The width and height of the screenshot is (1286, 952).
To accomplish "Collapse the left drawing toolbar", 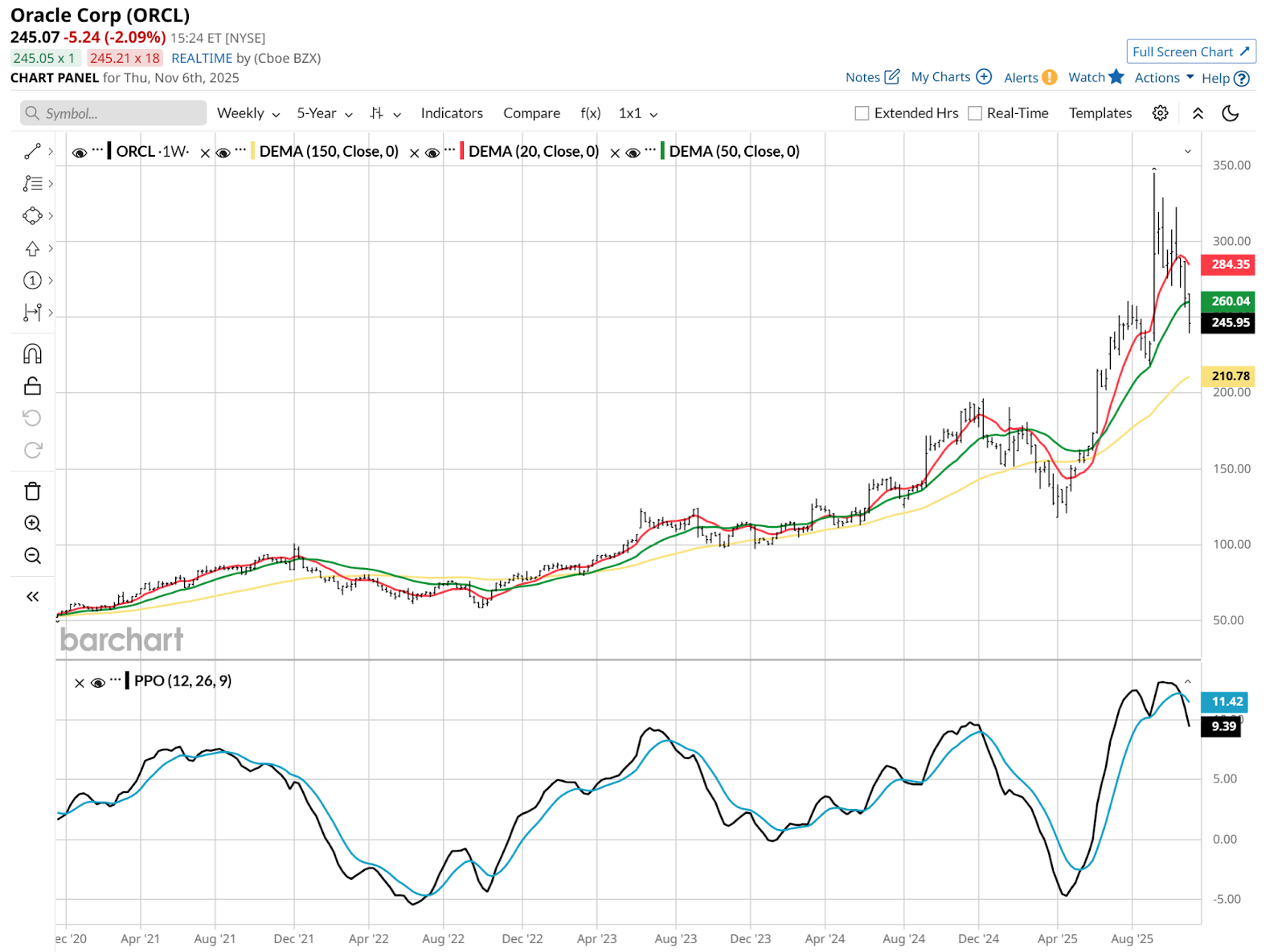I will click(x=32, y=596).
